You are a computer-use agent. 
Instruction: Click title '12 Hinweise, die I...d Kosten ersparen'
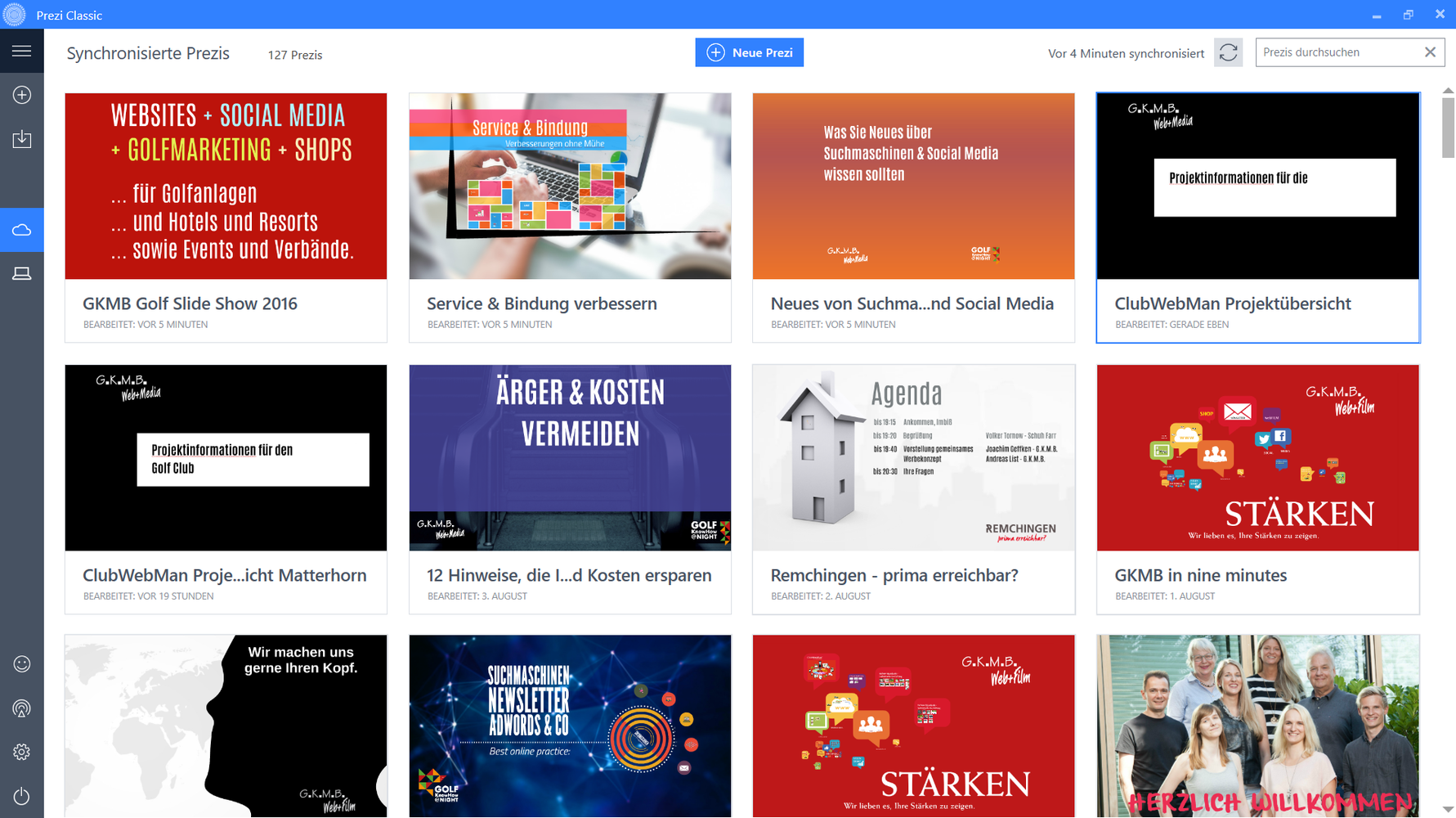click(x=569, y=575)
